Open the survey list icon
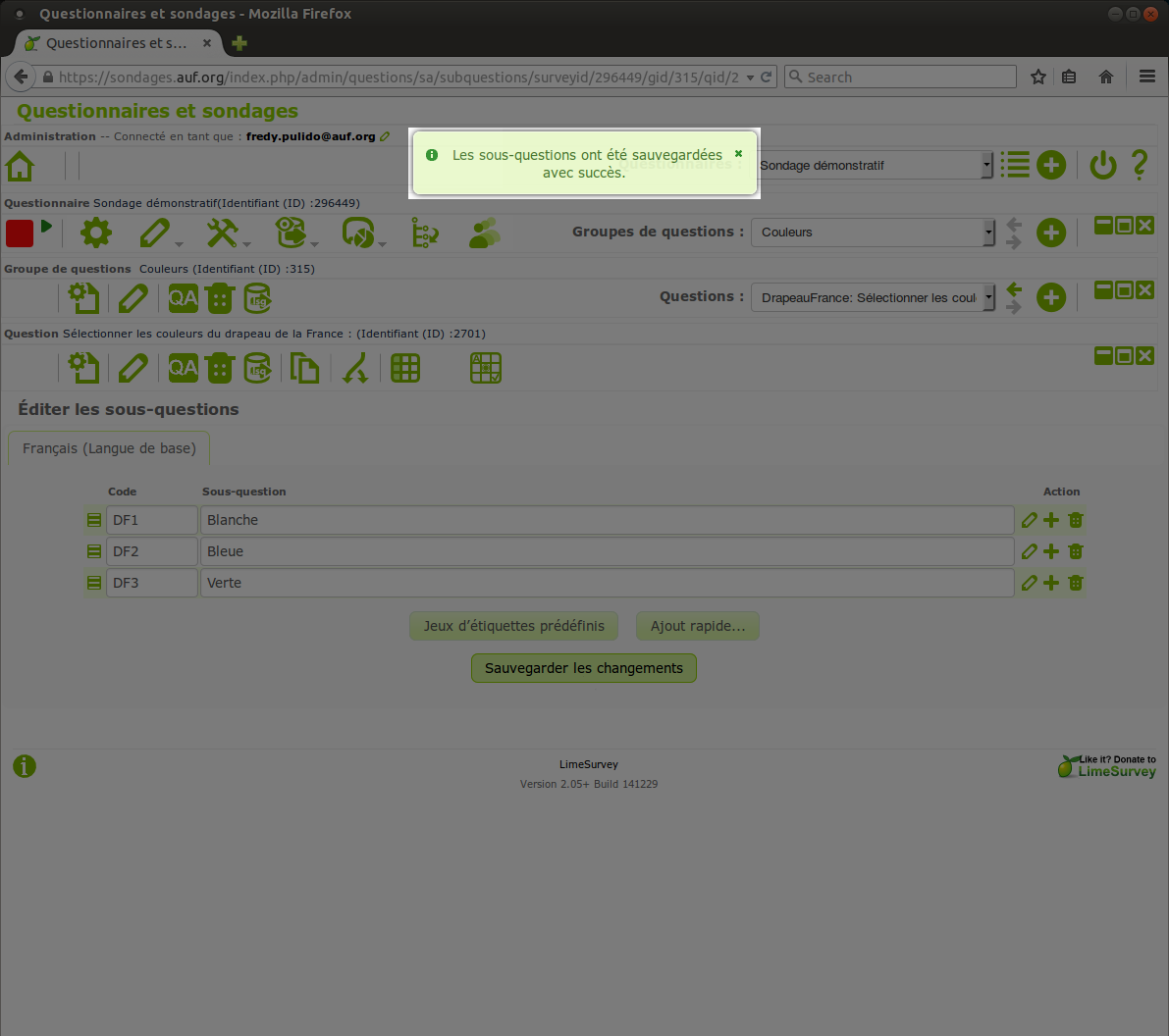The height and width of the screenshot is (1036, 1169). pos(1015,165)
